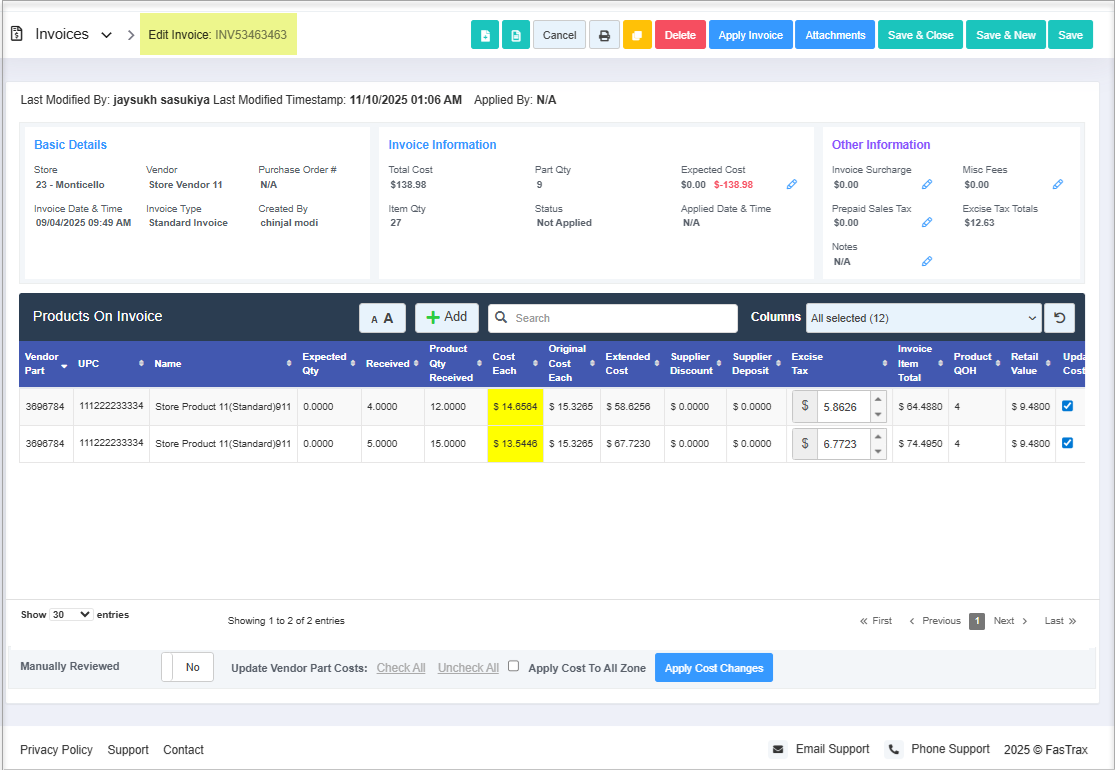Toggle the Manually Reviewed switch
Screen dimensions: 1117x772
click(187, 667)
